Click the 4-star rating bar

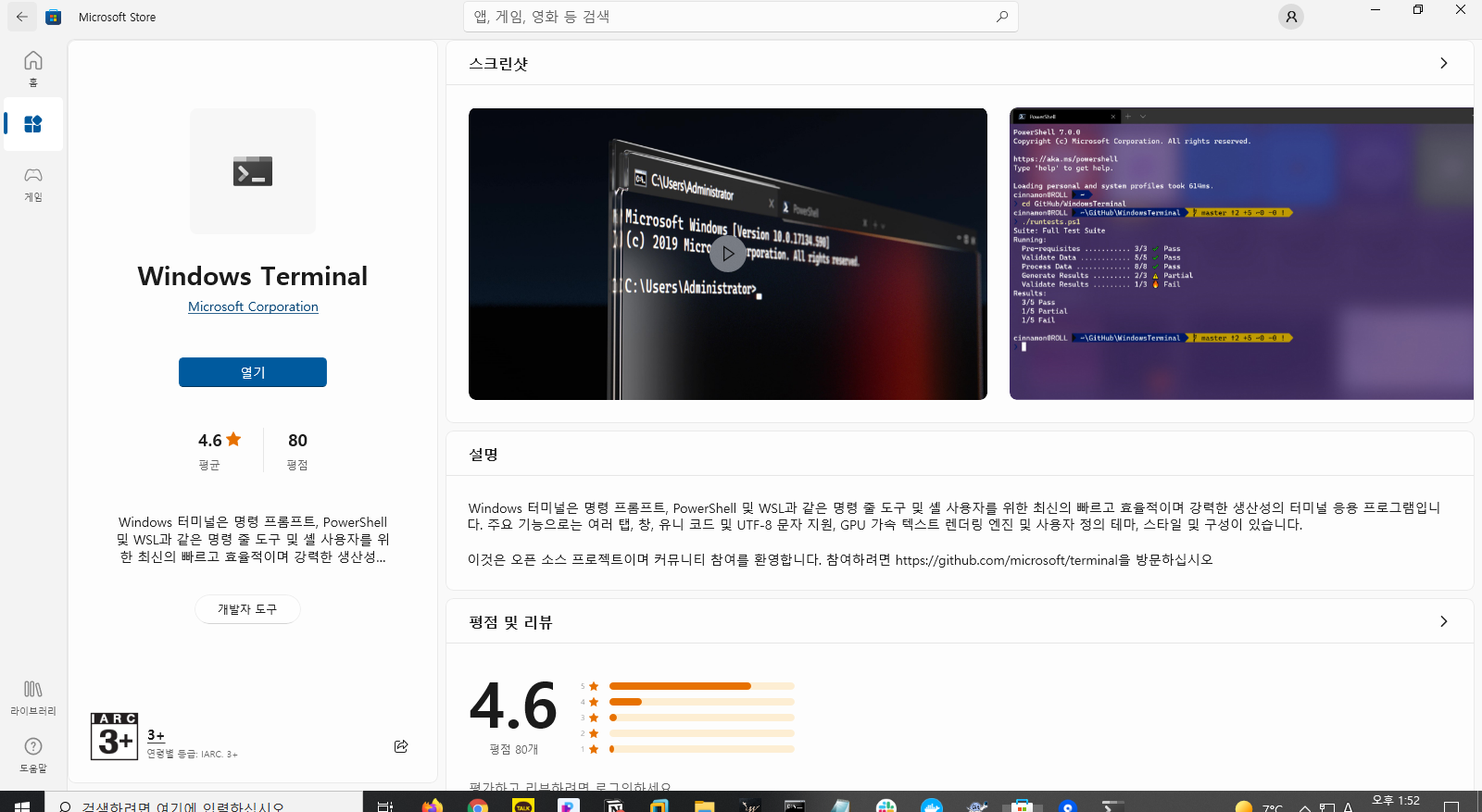click(x=701, y=702)
